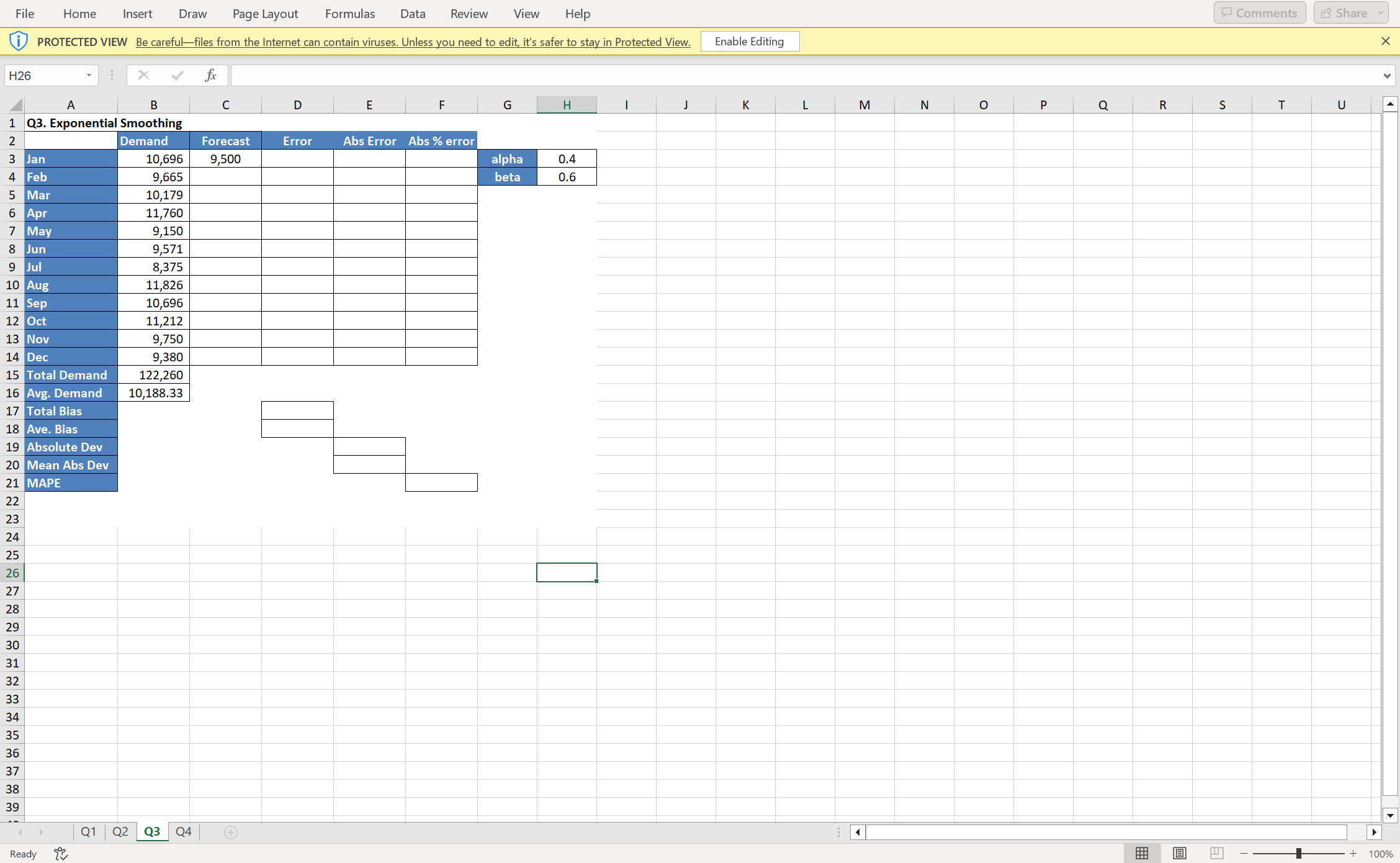Click the Protected View warning link text
Screen dimensions: 1400x863
pos(413,42)
